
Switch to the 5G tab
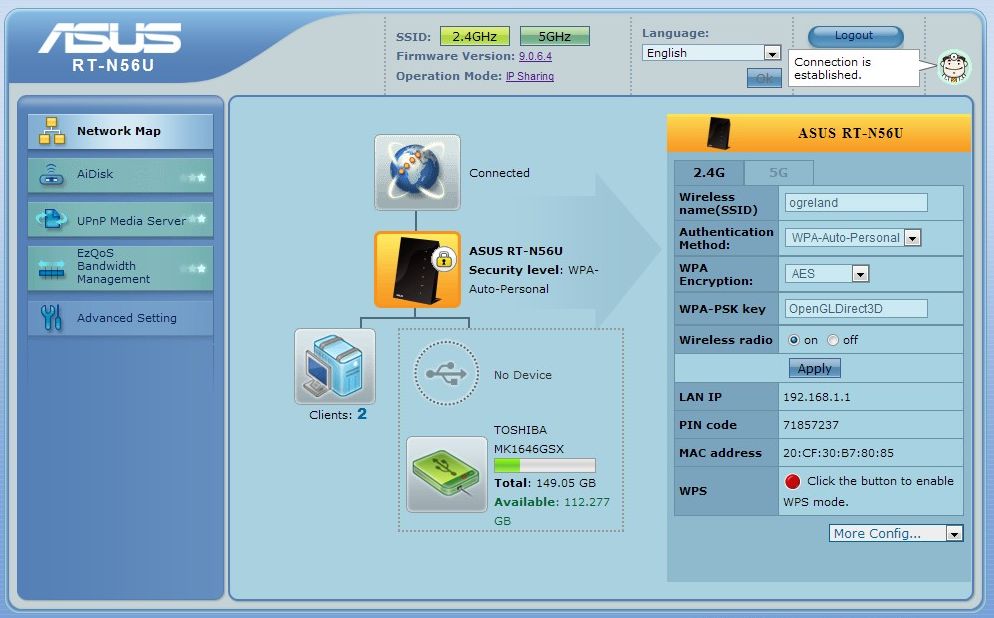(778, 172)
